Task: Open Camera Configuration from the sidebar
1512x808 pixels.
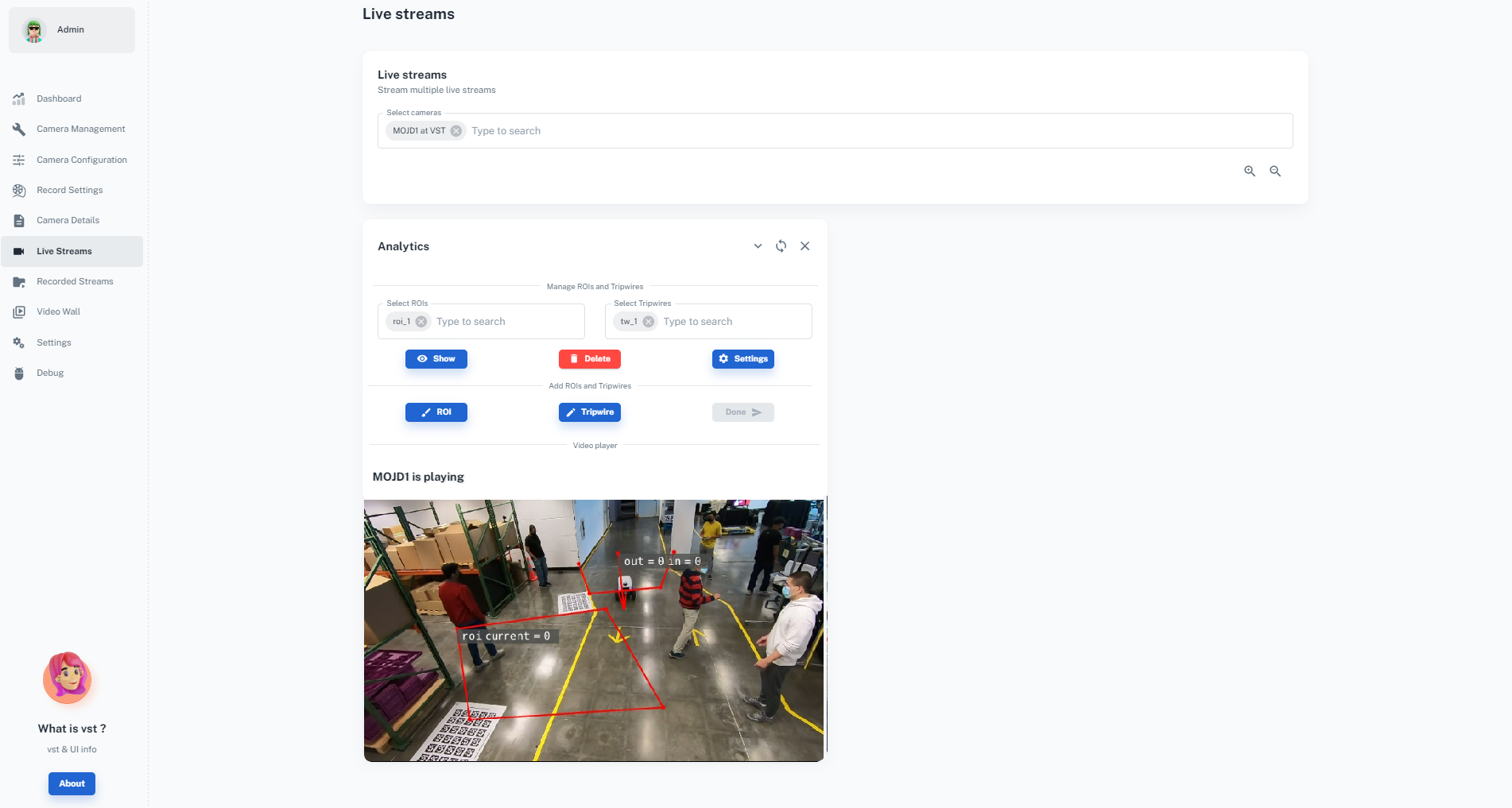Action: point(81,160)
